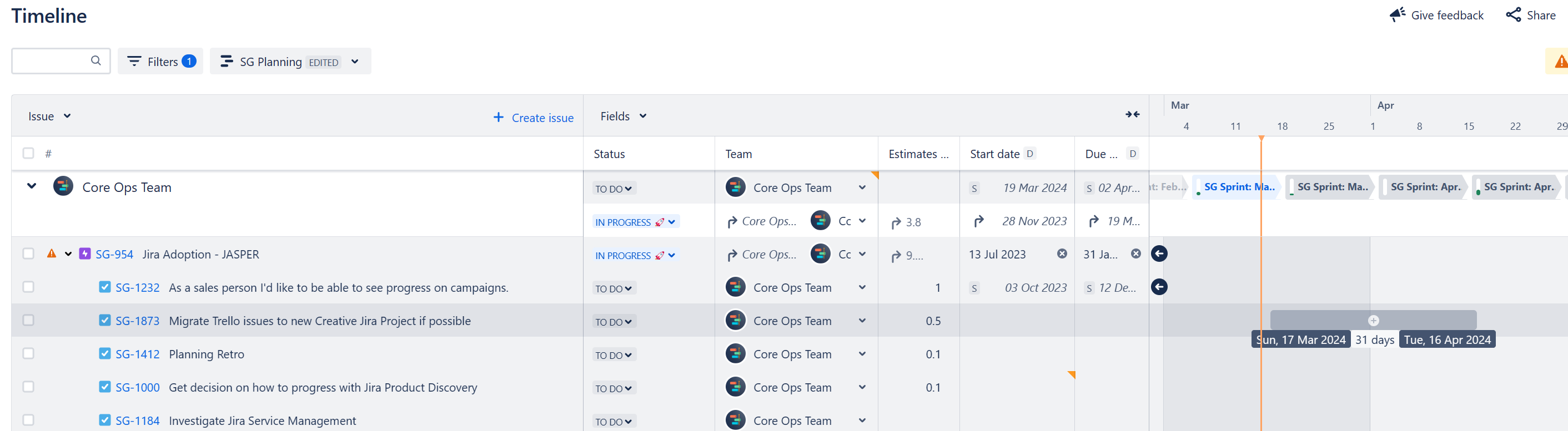Click the back arrow on SG-1232 timeline row
The height and width of the screenshot is (431, 1568).
(x=1159, y=286)
